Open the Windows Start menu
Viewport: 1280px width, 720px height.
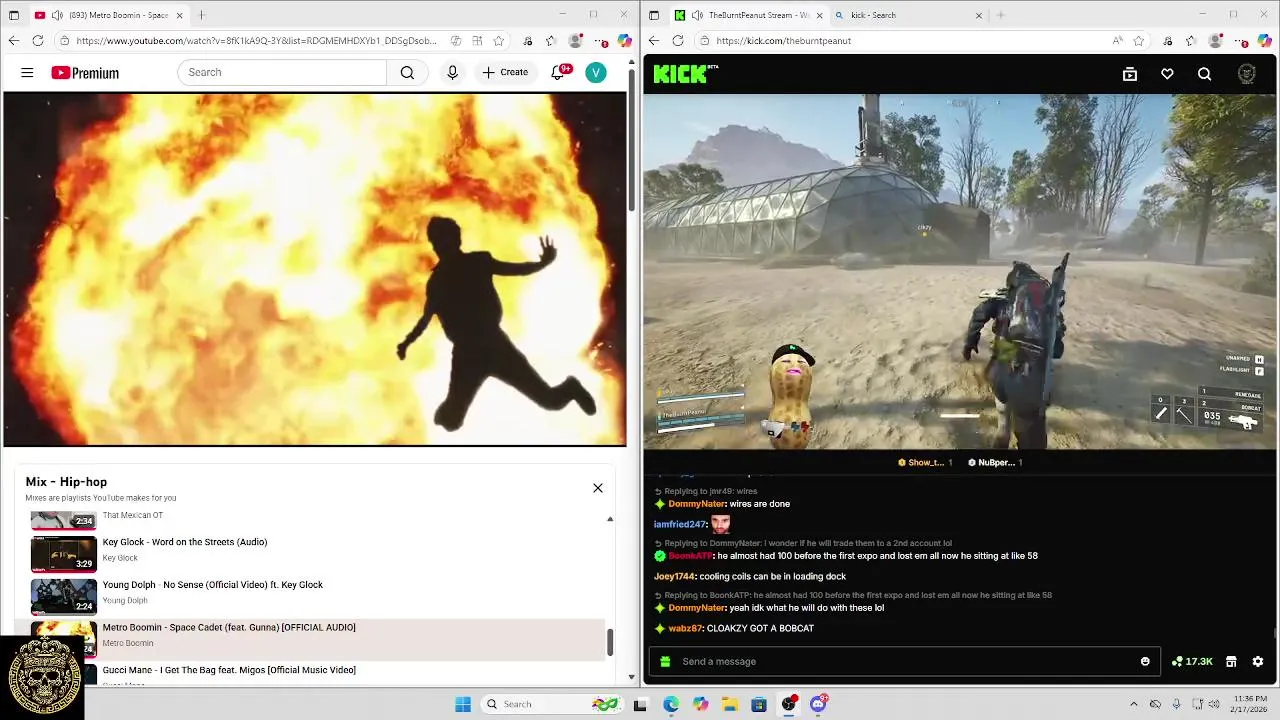coord(463,704)
